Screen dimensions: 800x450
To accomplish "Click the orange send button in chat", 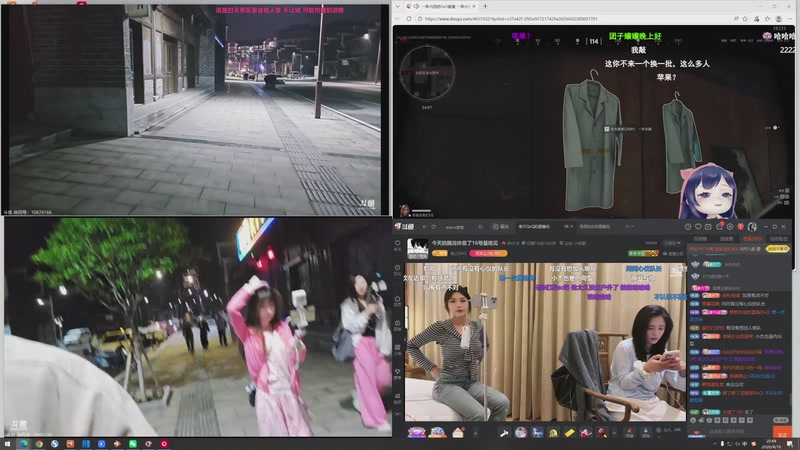I will (x=782, y=432).
